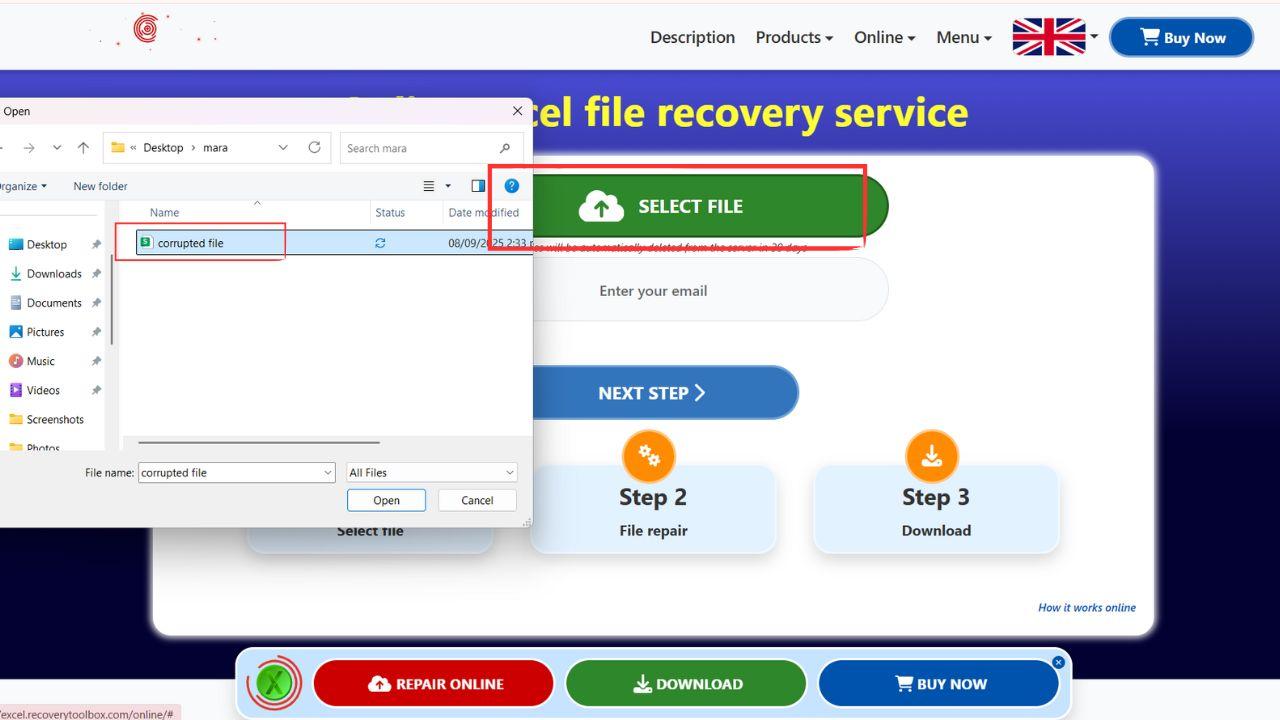1280x720 pixels.
Task: Click Desktop in the address path
Action: [163, 148]
